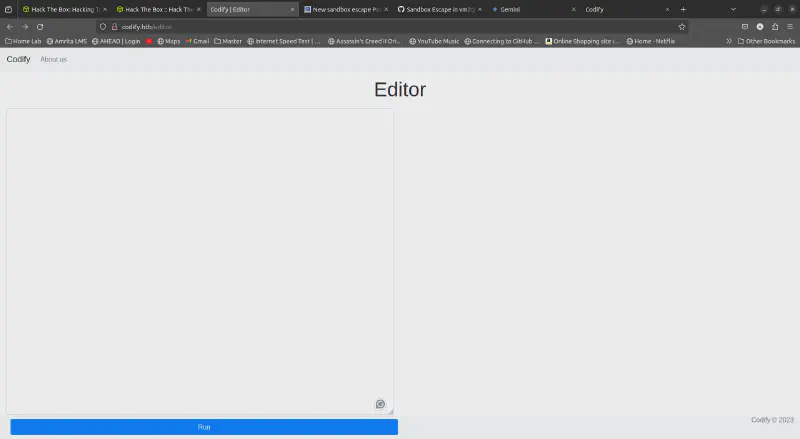Screen dimensions: 800x439
Task: Expand the hidden bookmarks overflow chevron
Action: coord(728,41)
